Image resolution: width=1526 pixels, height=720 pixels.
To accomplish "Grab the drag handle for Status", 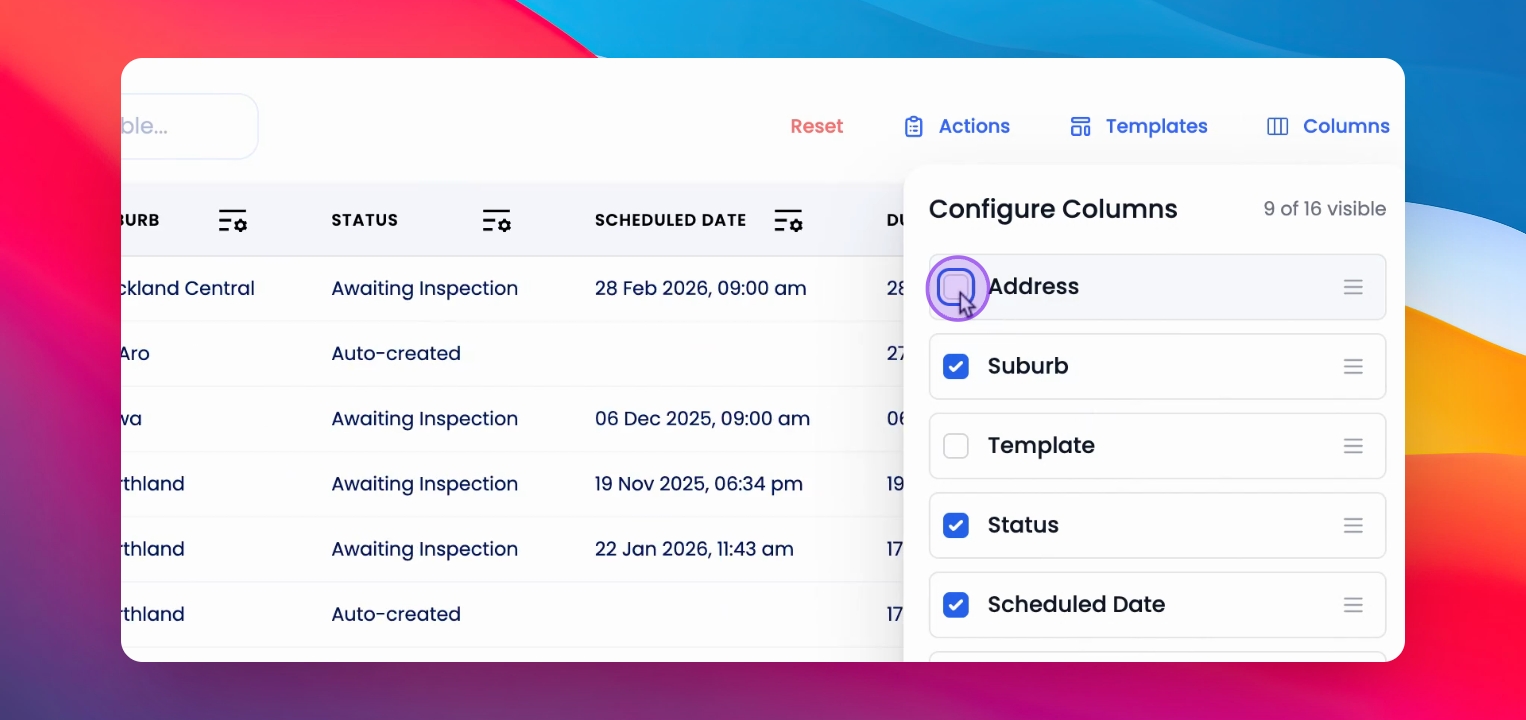I will [x=1353, y=525].
